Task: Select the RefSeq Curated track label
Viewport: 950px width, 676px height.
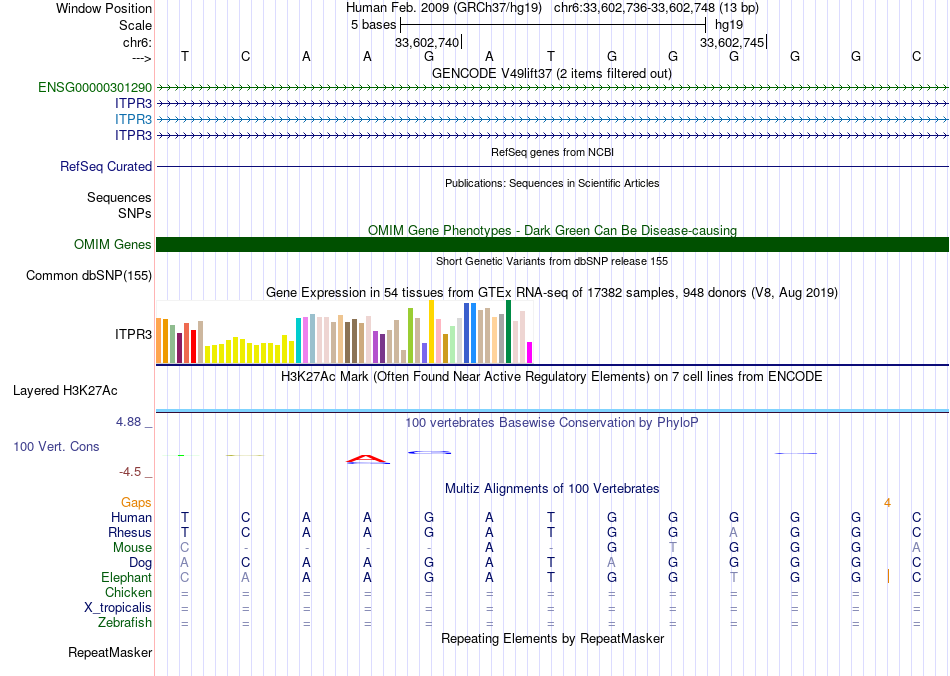Action: coord(106,167)
